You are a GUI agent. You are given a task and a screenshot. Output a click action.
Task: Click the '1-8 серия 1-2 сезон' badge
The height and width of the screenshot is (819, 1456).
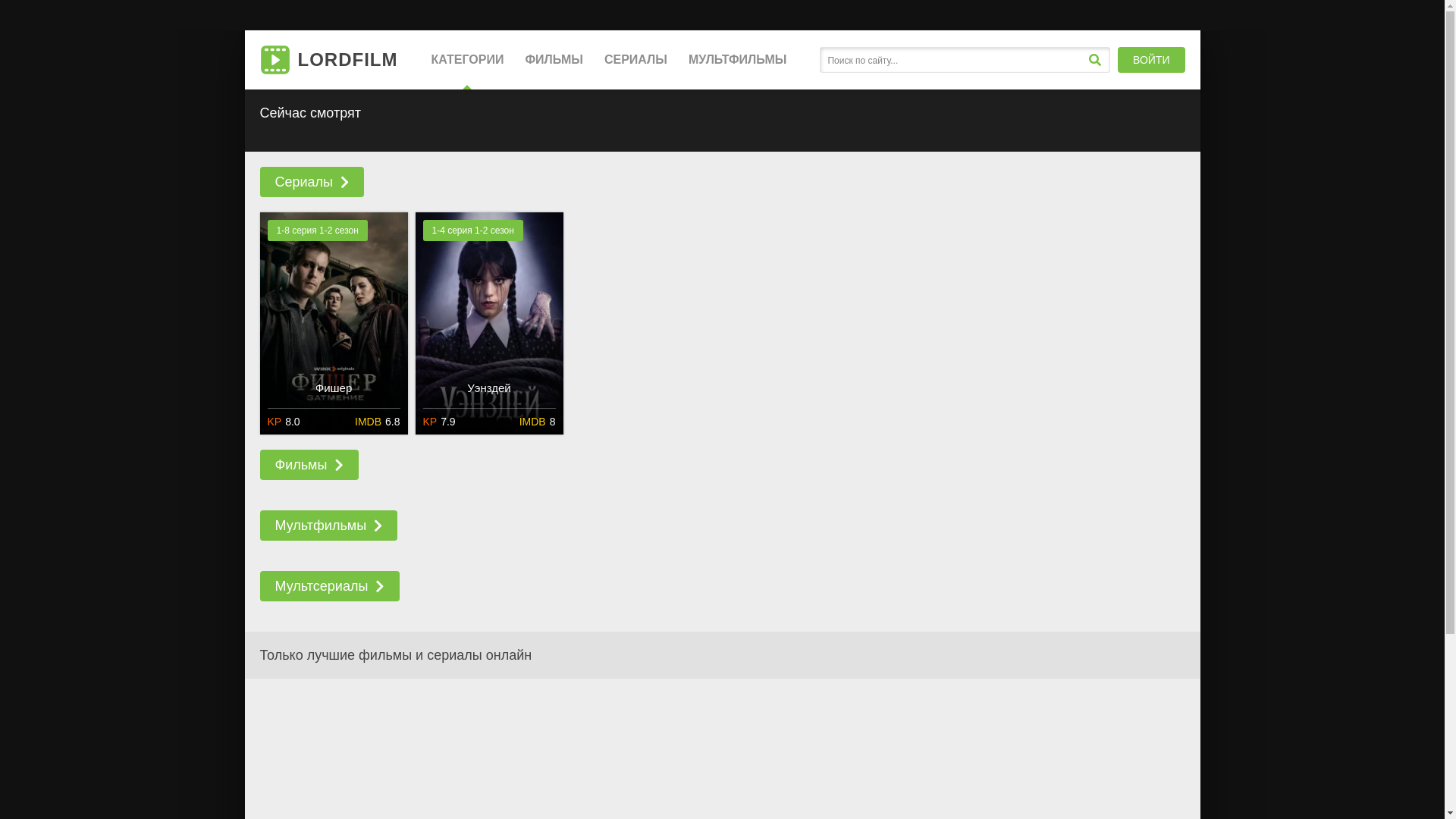pyautogui.click(x=317, y=231)
